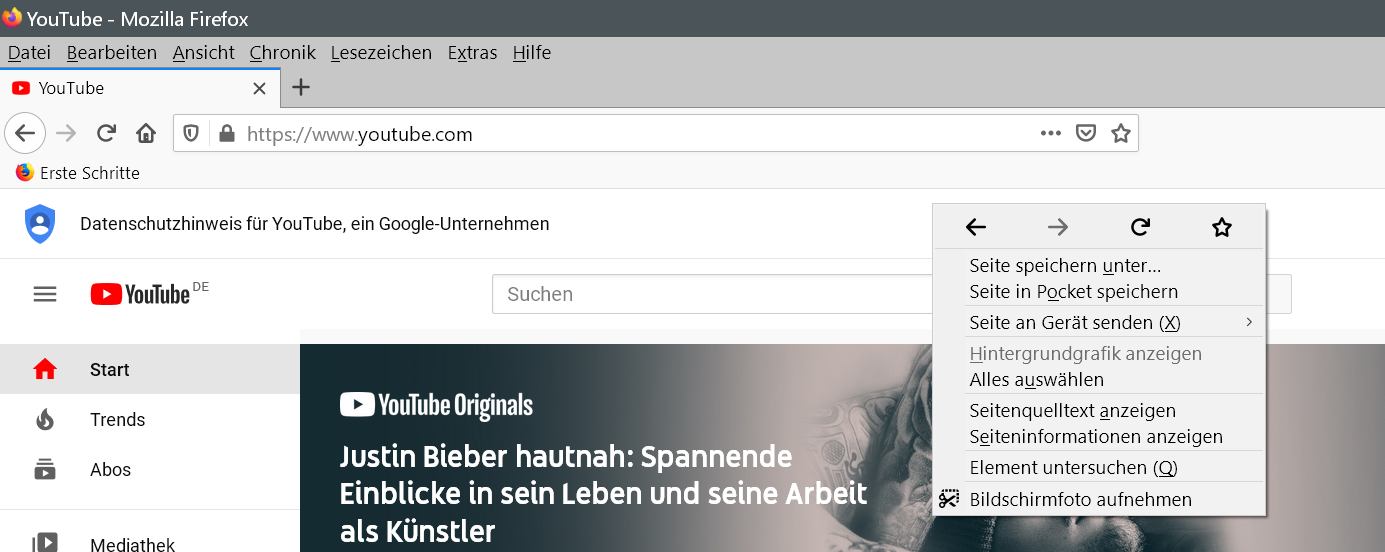Click the greyed forward arrow in navigation toolbar
The height and width of the screenshot is (552, 1385).
[x=66, y=133]
